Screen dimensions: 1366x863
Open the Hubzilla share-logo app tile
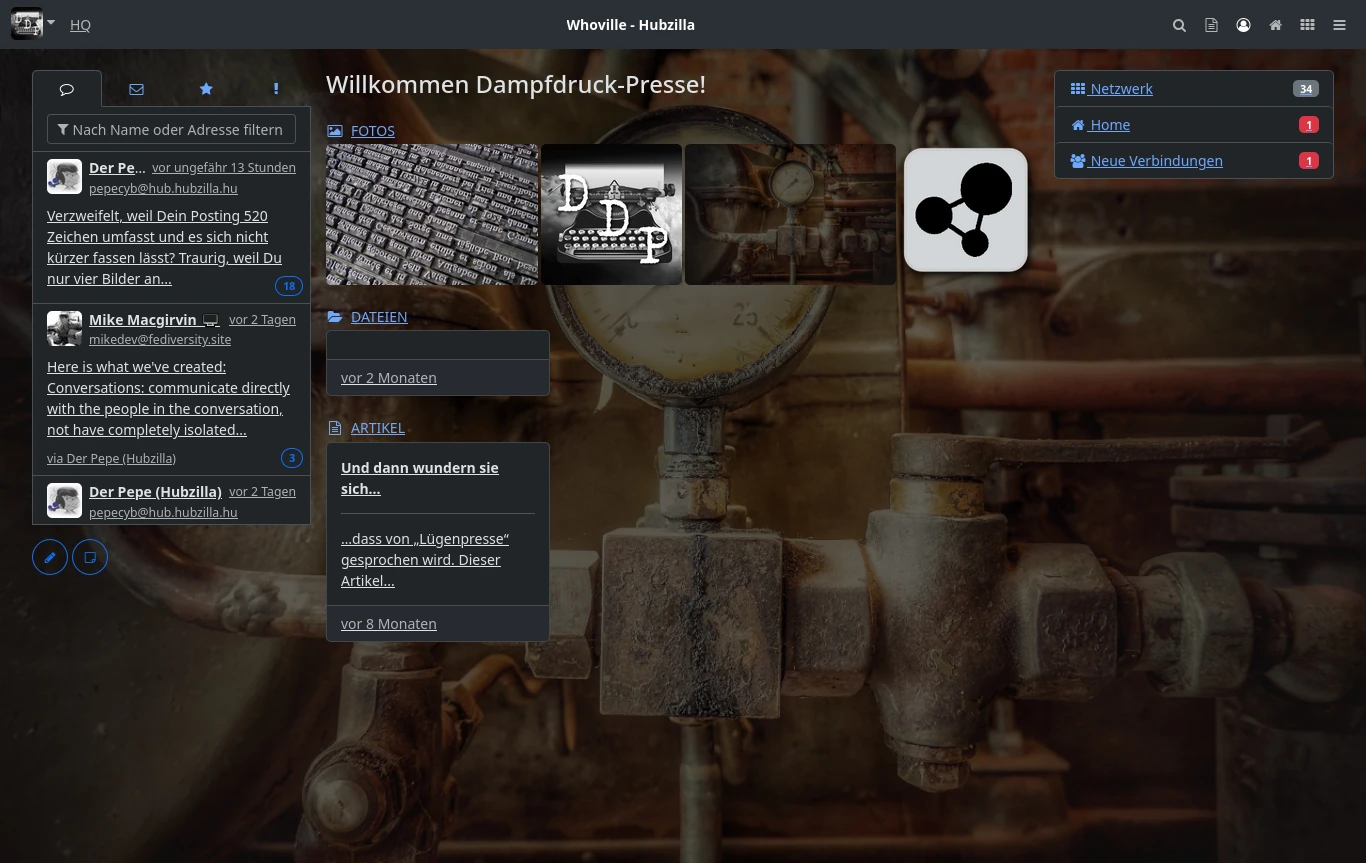coord(965,210)
